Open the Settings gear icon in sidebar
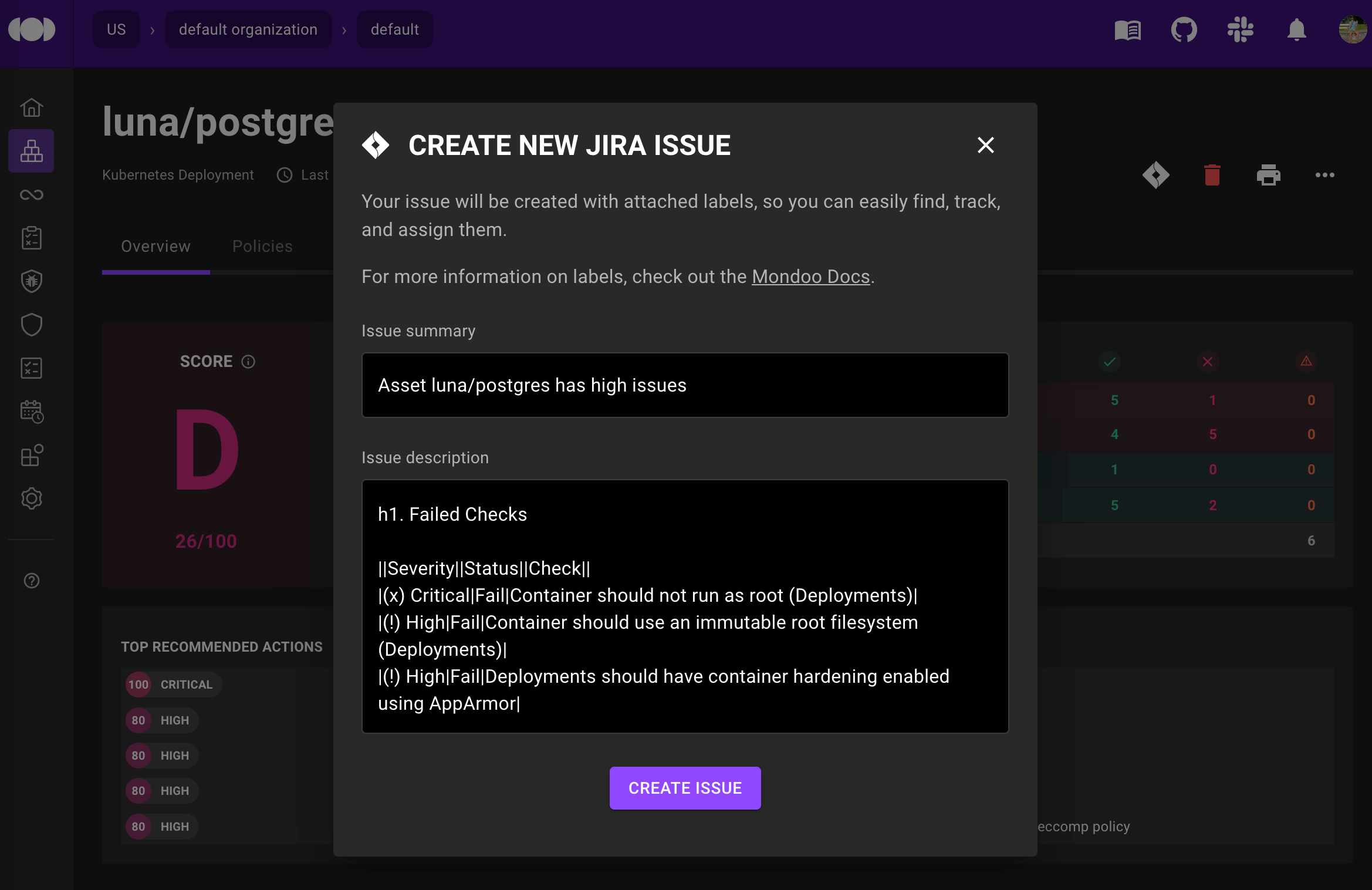Viewport: 1372px width, 890px height. (31, 498)
